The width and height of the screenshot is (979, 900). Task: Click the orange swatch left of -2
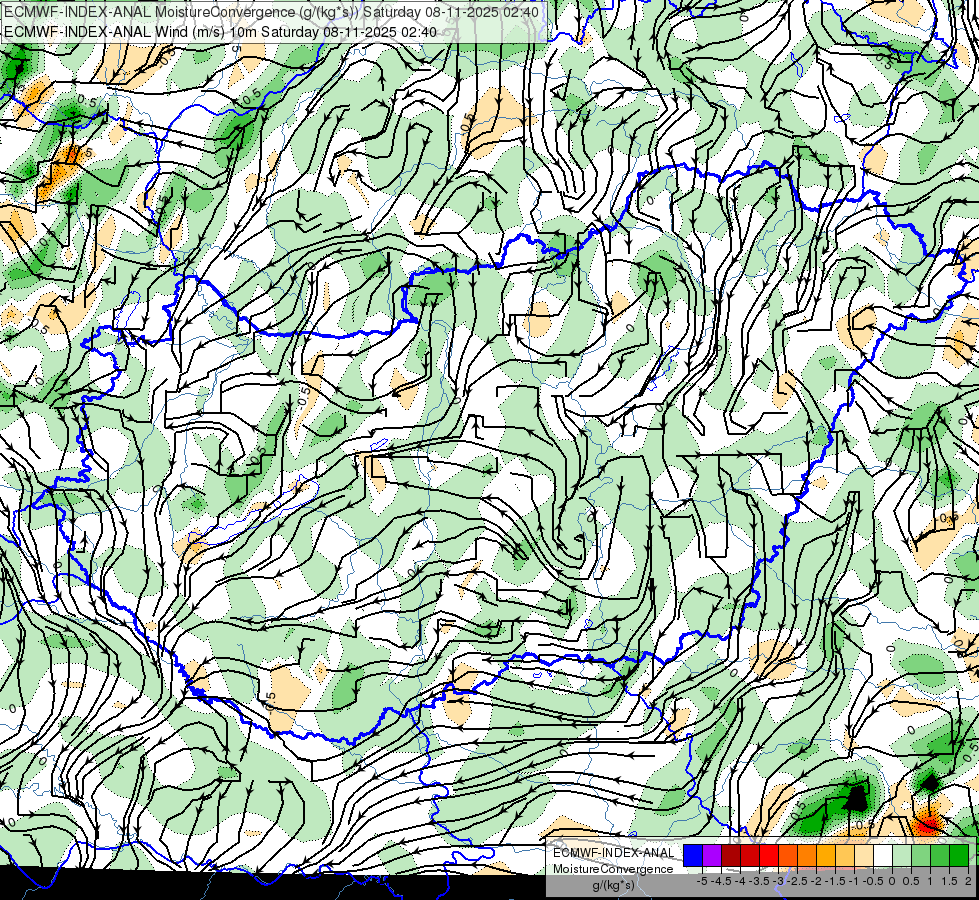point(807,856)
